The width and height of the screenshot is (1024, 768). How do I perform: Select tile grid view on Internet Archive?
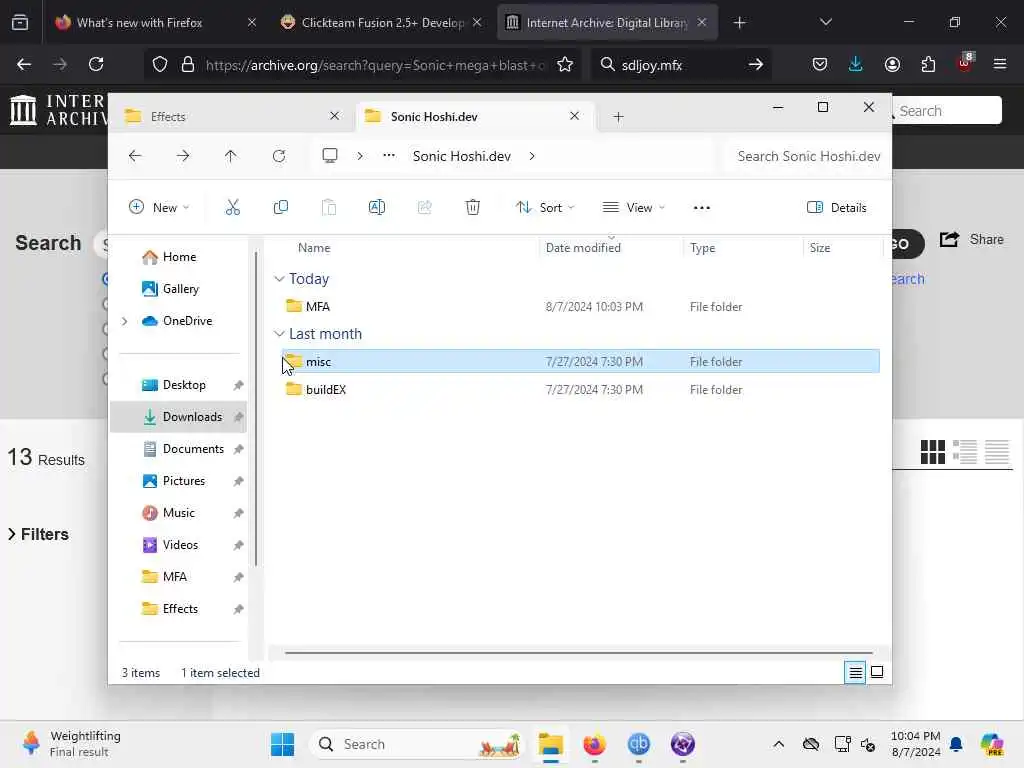(x=933, y=451)
